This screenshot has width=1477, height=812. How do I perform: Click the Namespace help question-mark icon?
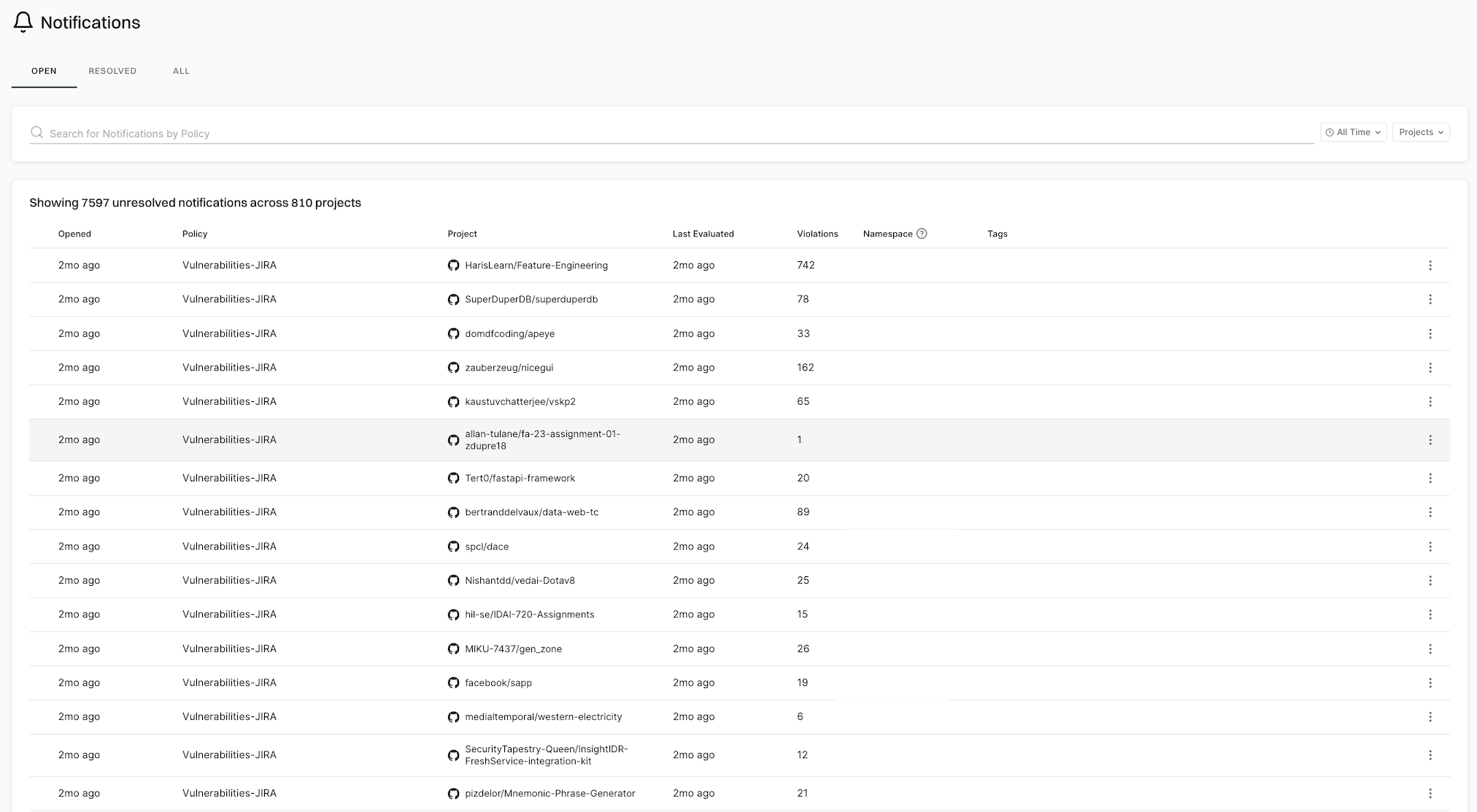pos(922,233)
